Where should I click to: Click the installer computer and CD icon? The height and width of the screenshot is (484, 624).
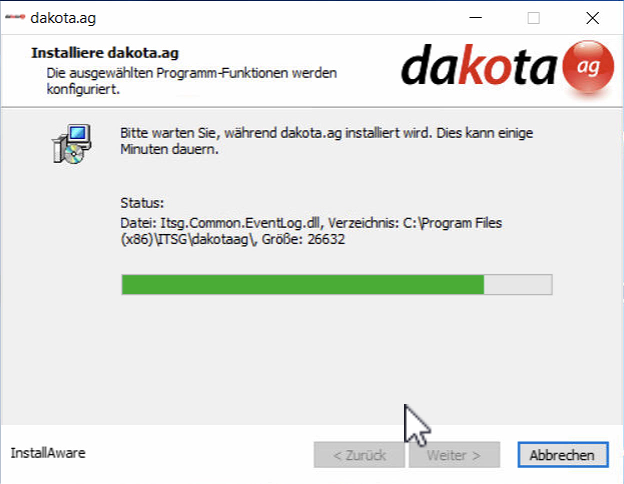[x=72, y=144]
